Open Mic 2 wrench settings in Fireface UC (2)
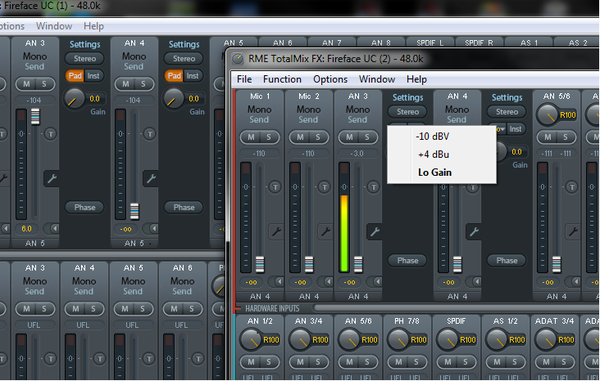This screenshot has width=600, height=381. [326, 232]
